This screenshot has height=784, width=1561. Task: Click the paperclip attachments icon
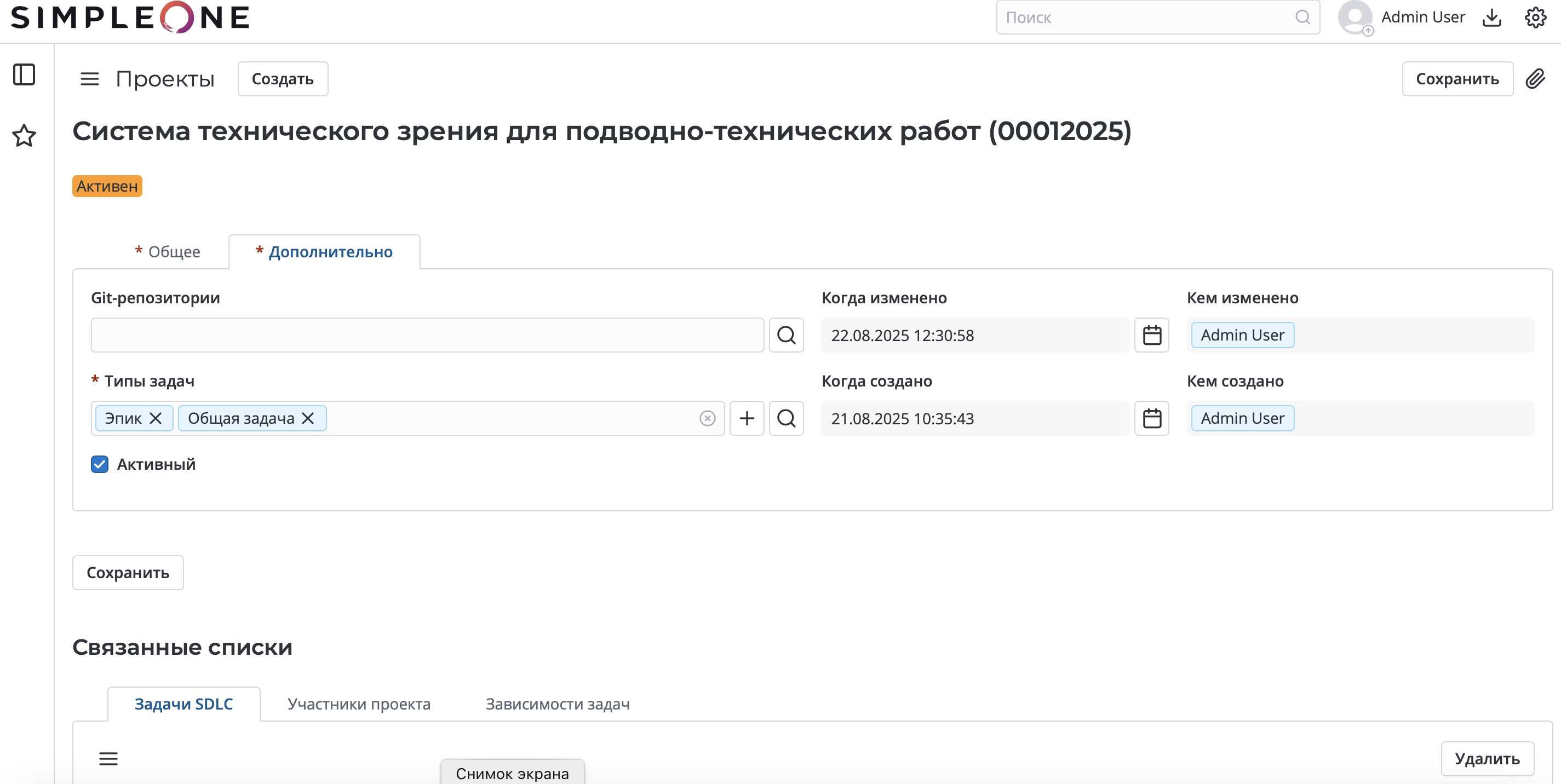click(x=1535, y=79)
